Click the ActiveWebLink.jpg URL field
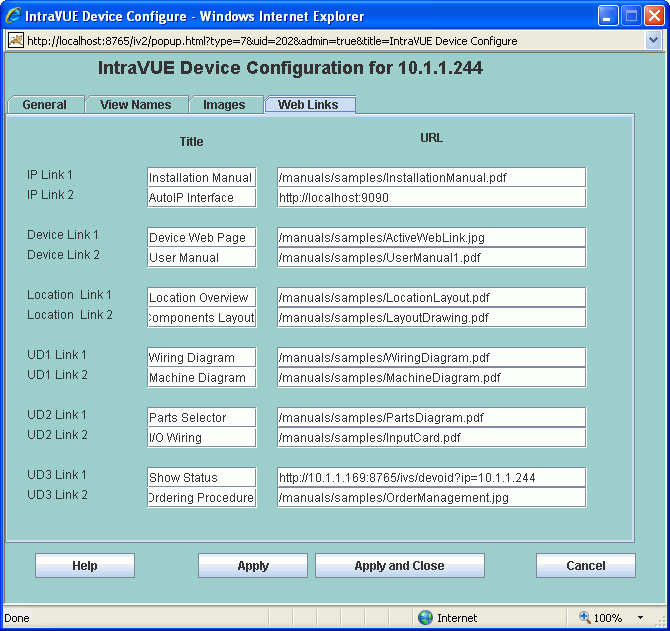Image resolution: width=670 pixels, height=631 pixels. pos(432,238)
